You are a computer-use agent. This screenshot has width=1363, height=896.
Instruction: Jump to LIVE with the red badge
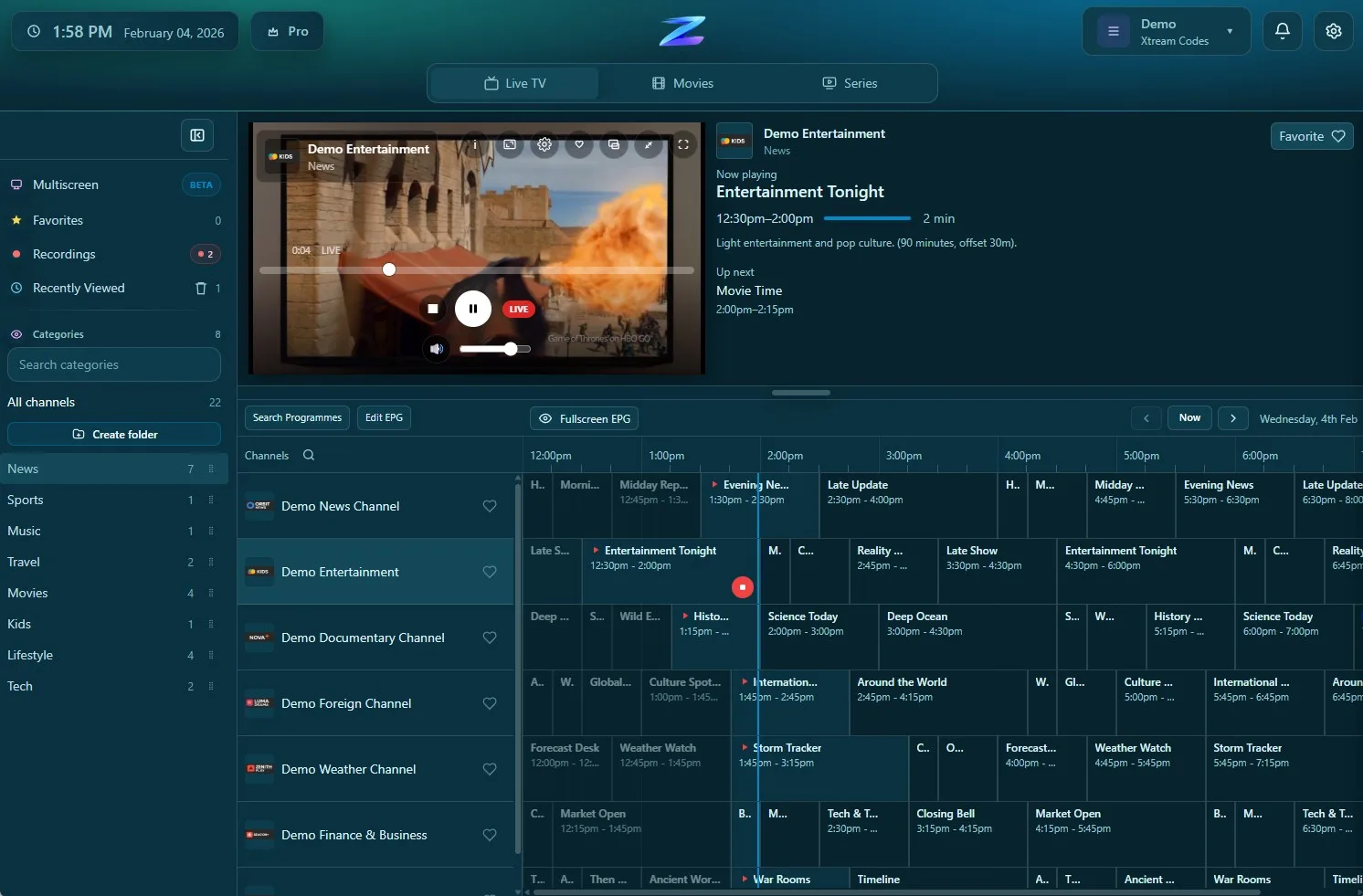pos(519,309)
